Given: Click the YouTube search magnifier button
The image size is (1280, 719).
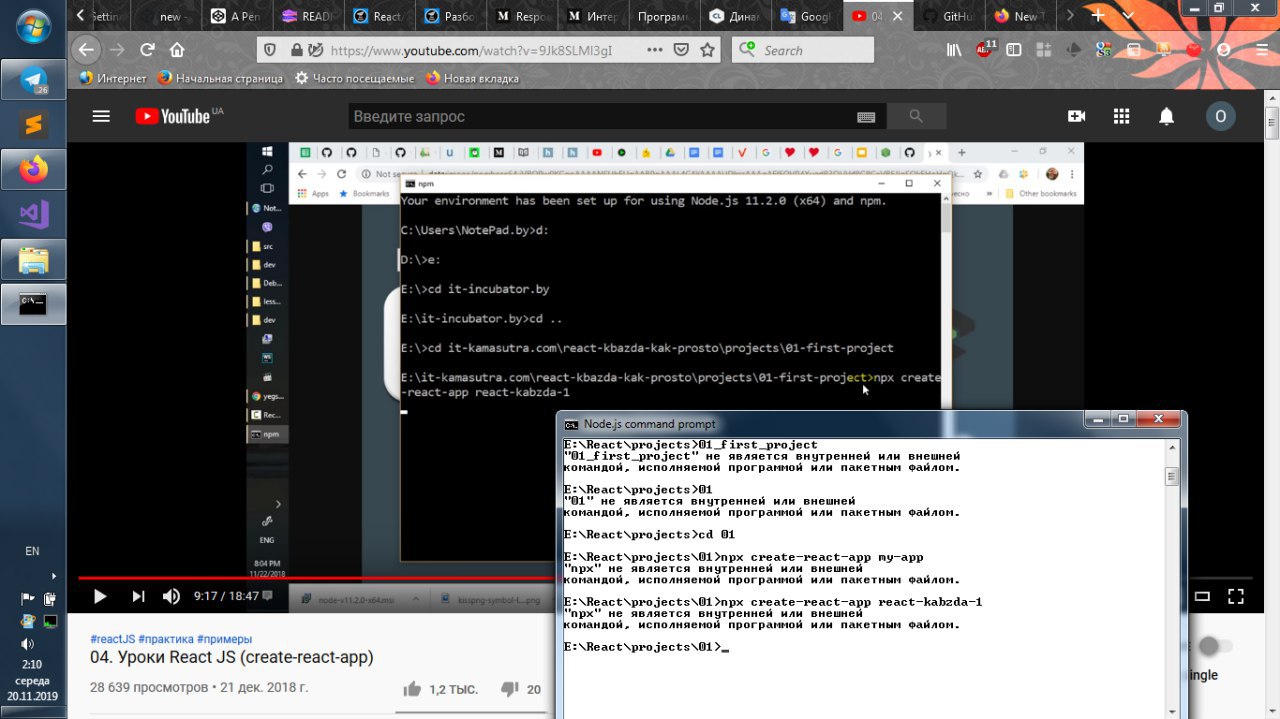Looking at the screenshot, I should [916, 117].
